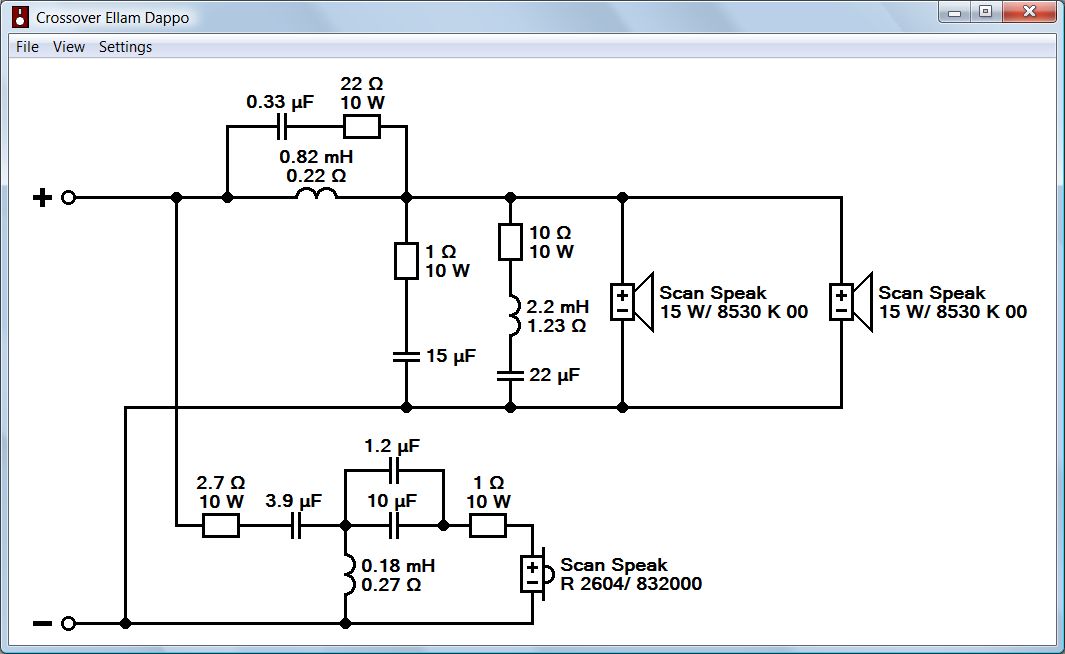Open the Settings menu
The image size is (1065, 654).
(x=126, y=47)
